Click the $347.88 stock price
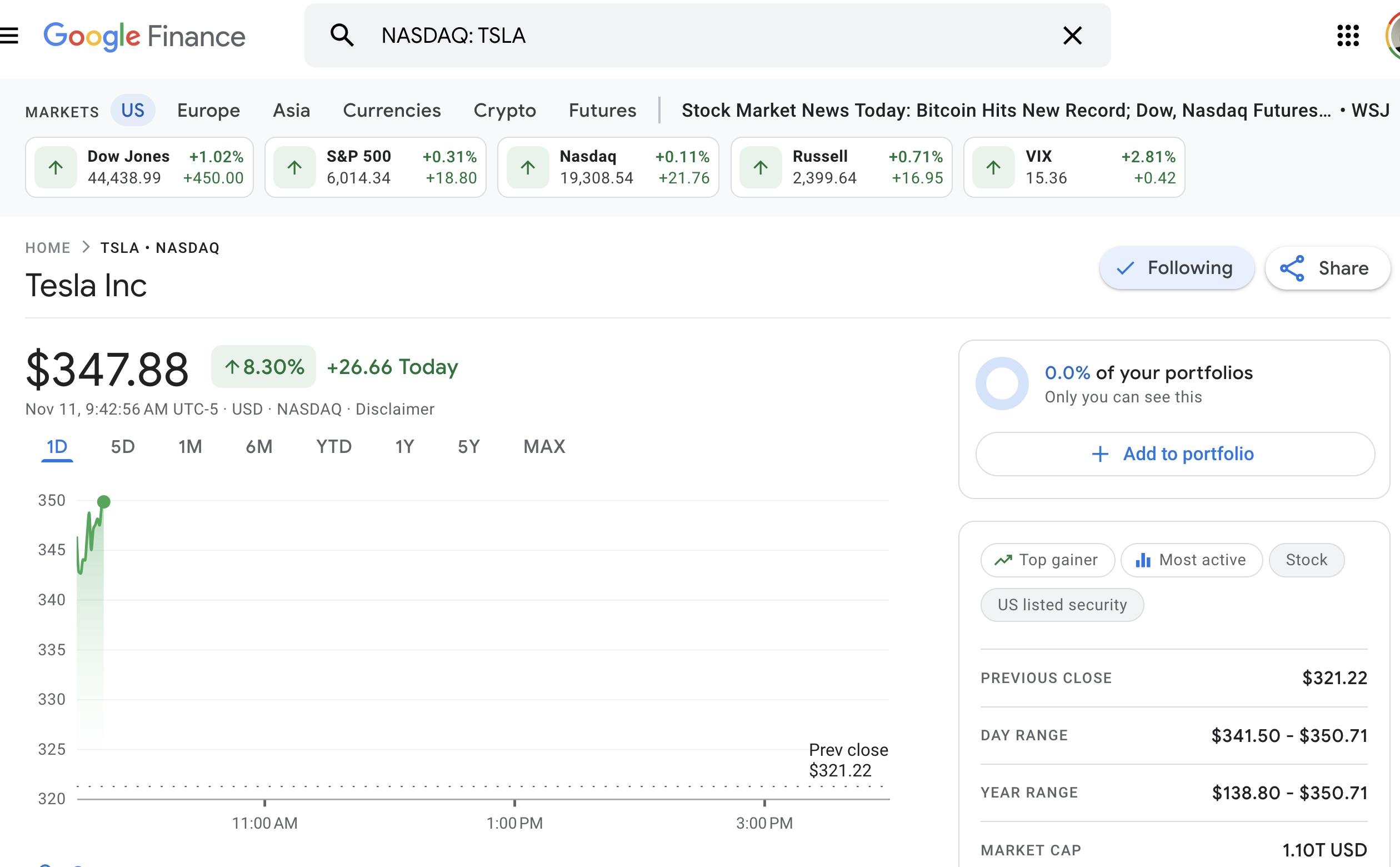The height and width of the screenshot is (867, 1400). 107,370
